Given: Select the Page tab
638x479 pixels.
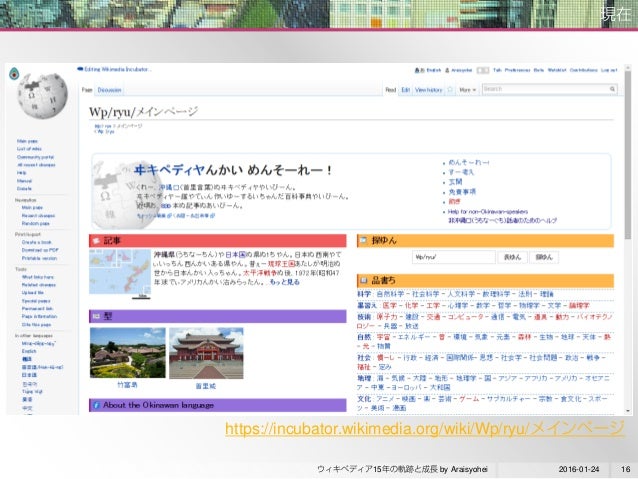Looking at the screenshot, I should click(x=87, y=90).
